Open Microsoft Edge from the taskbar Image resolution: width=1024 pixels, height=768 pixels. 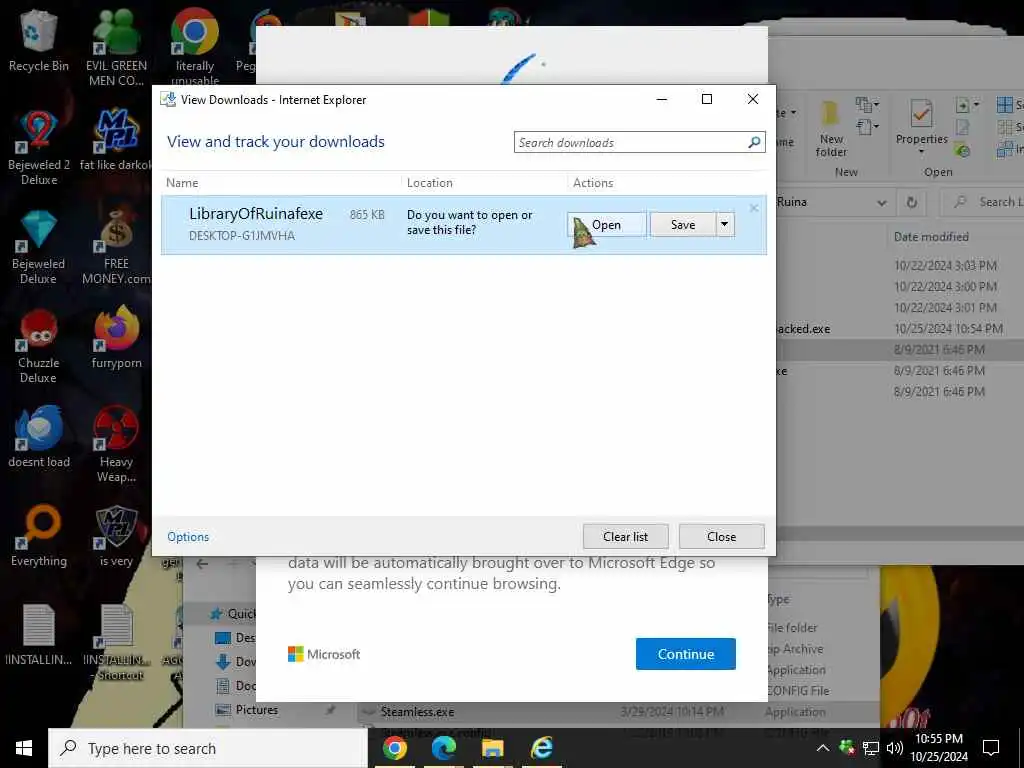443,748
